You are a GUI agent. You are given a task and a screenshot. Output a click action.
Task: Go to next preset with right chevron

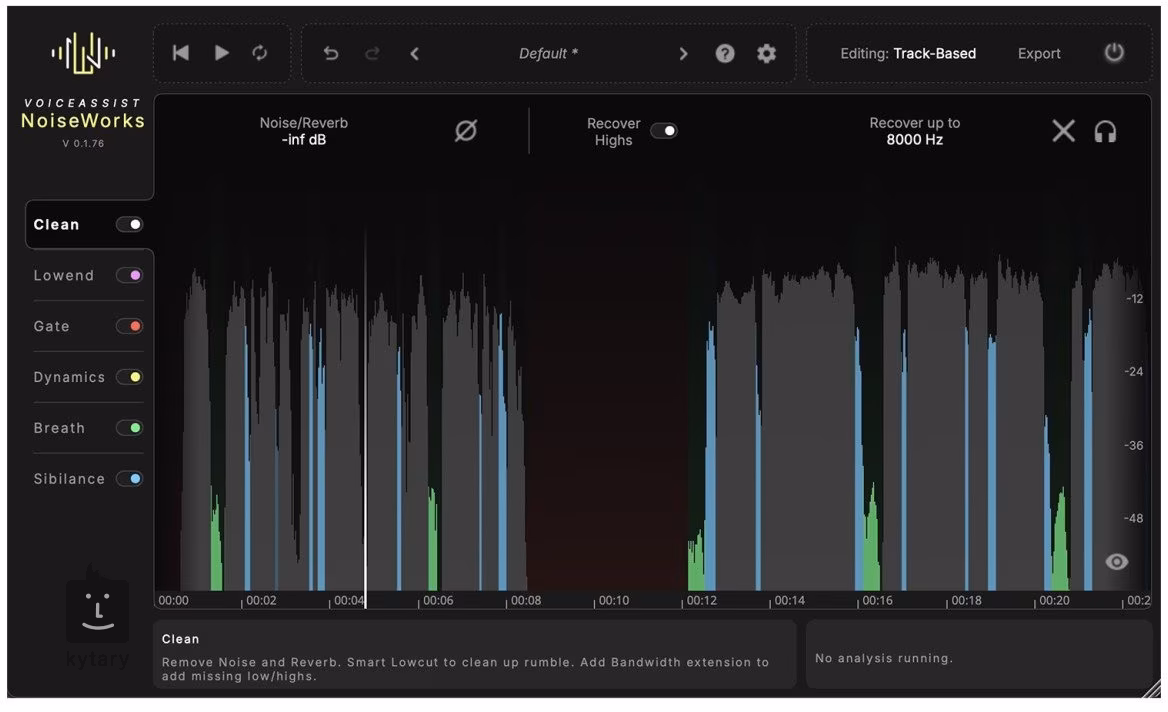pyautogui.click(x=683, y=54)
